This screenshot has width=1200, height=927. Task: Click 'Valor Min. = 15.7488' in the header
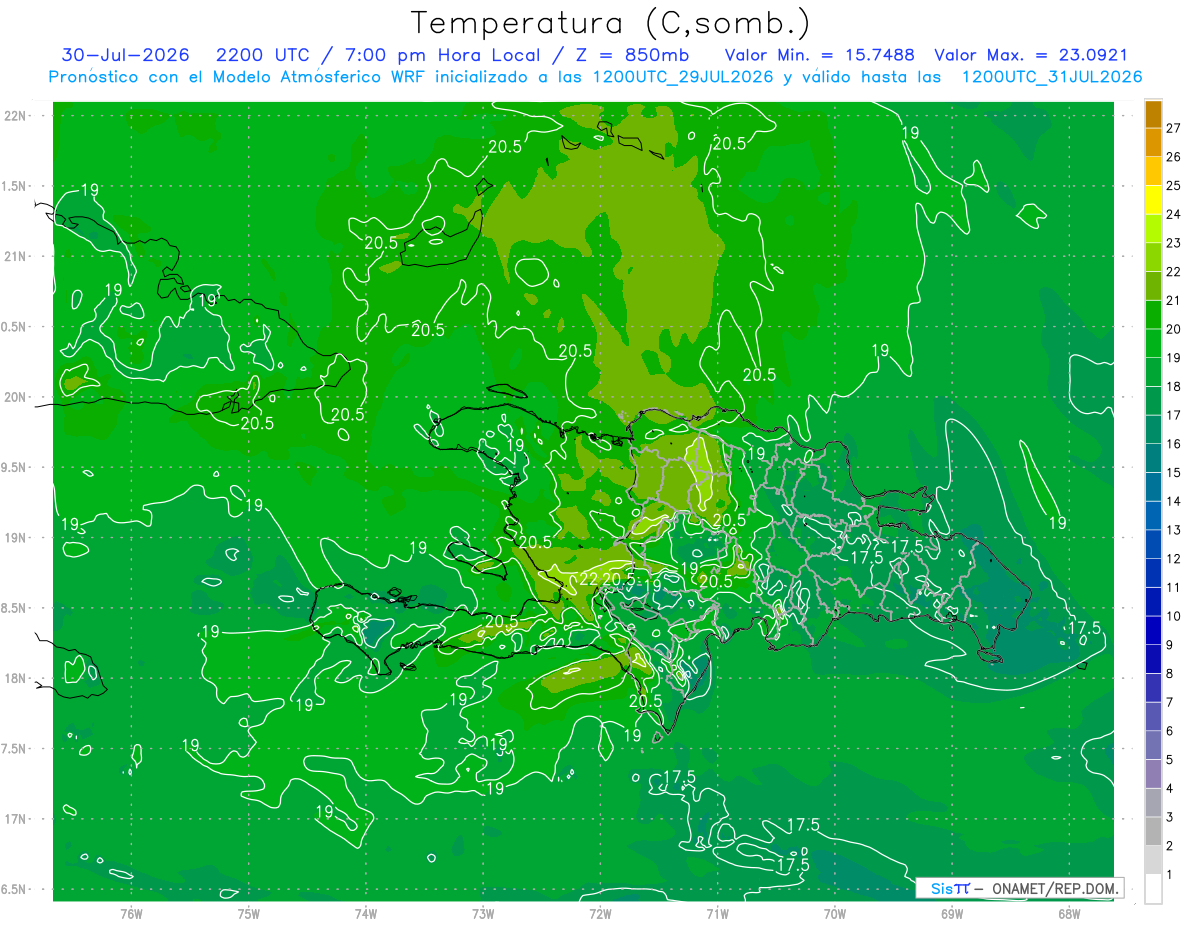[820, 55]
